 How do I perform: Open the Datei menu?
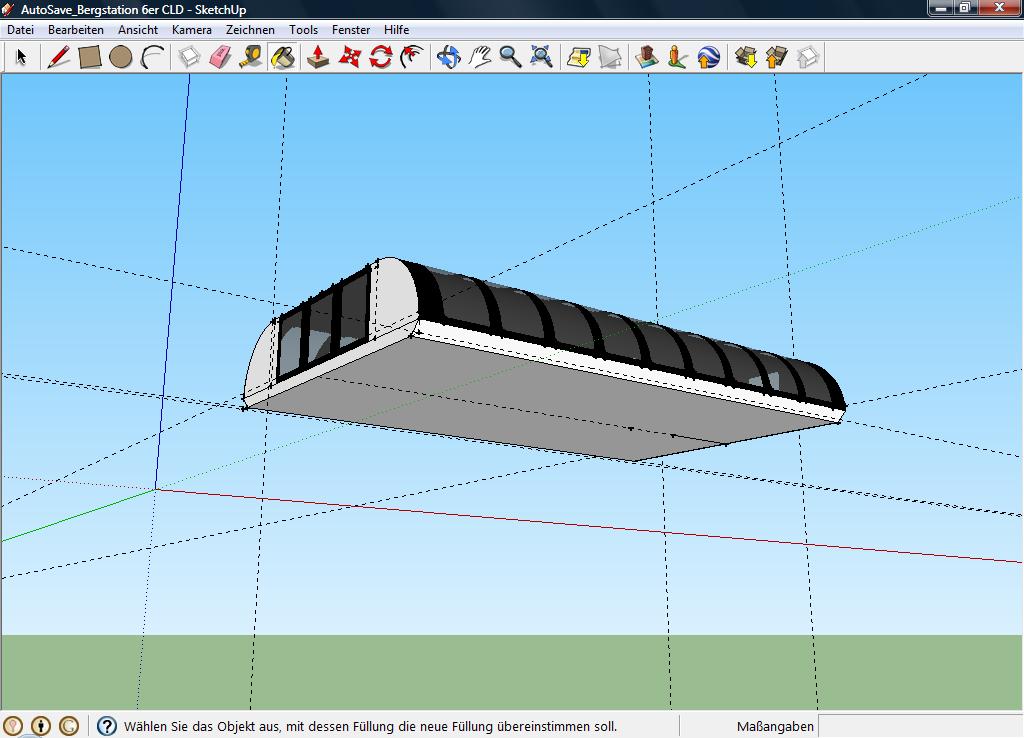coord(20,29)
